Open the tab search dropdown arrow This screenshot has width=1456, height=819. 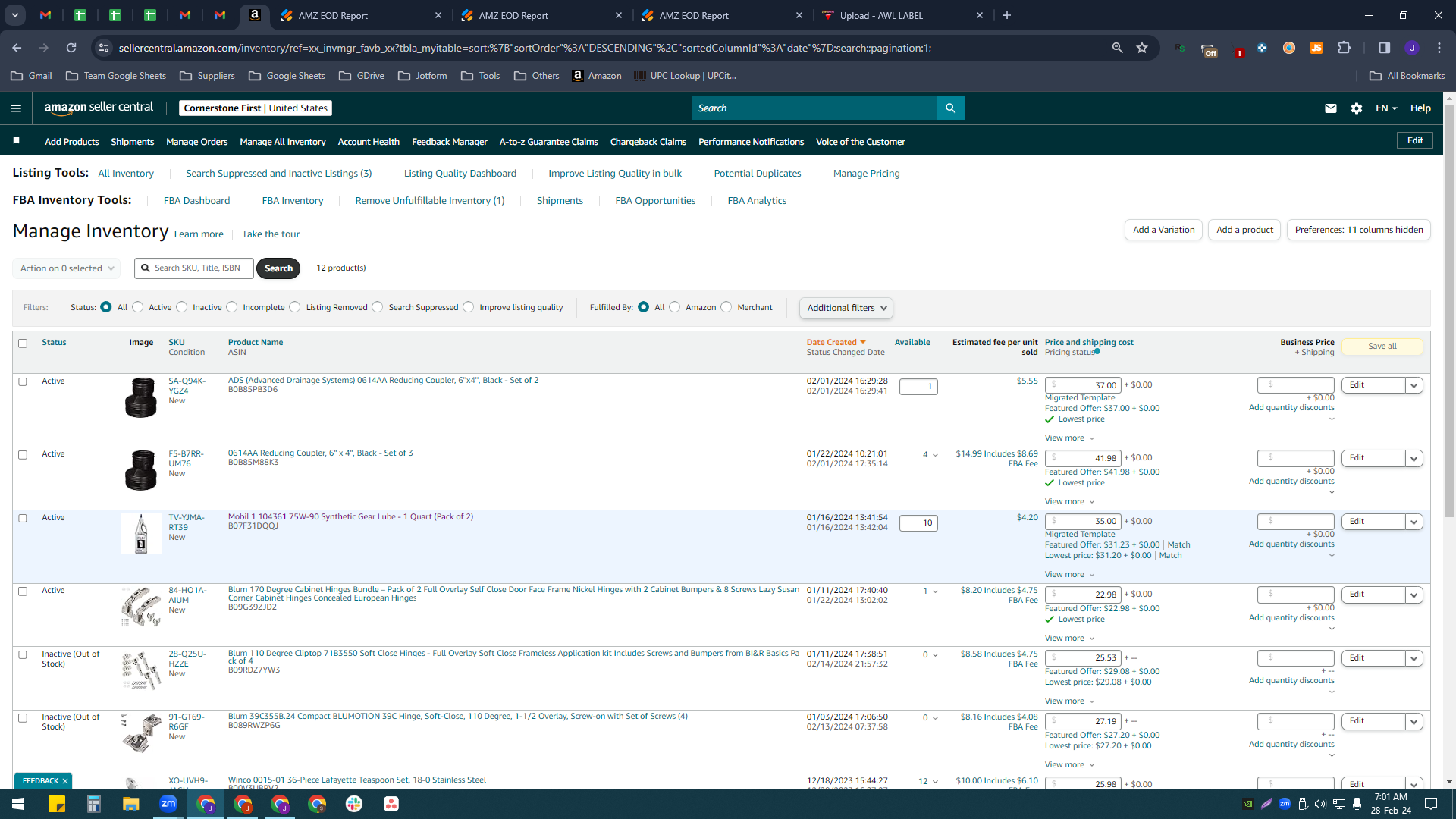click(x=15, y=15)
